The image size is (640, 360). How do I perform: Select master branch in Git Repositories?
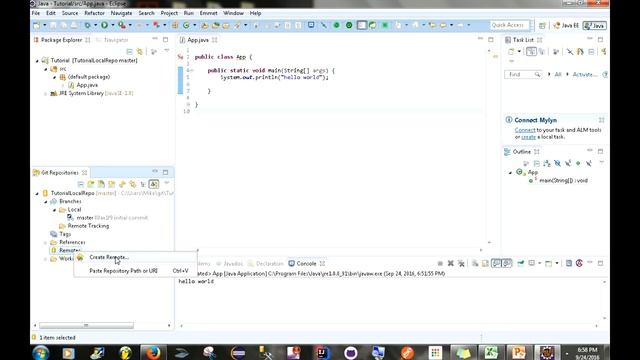point(108,218)
